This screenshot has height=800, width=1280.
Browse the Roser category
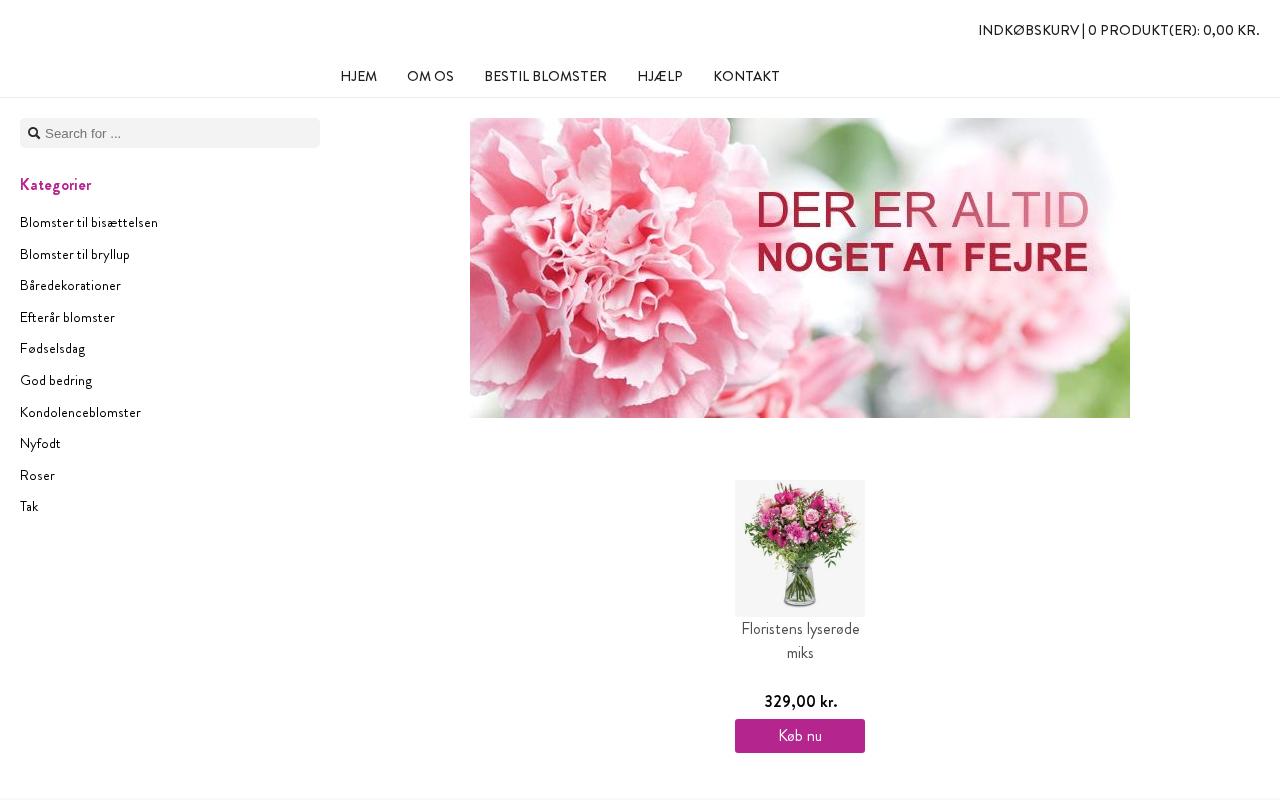[x=37, y=475]
